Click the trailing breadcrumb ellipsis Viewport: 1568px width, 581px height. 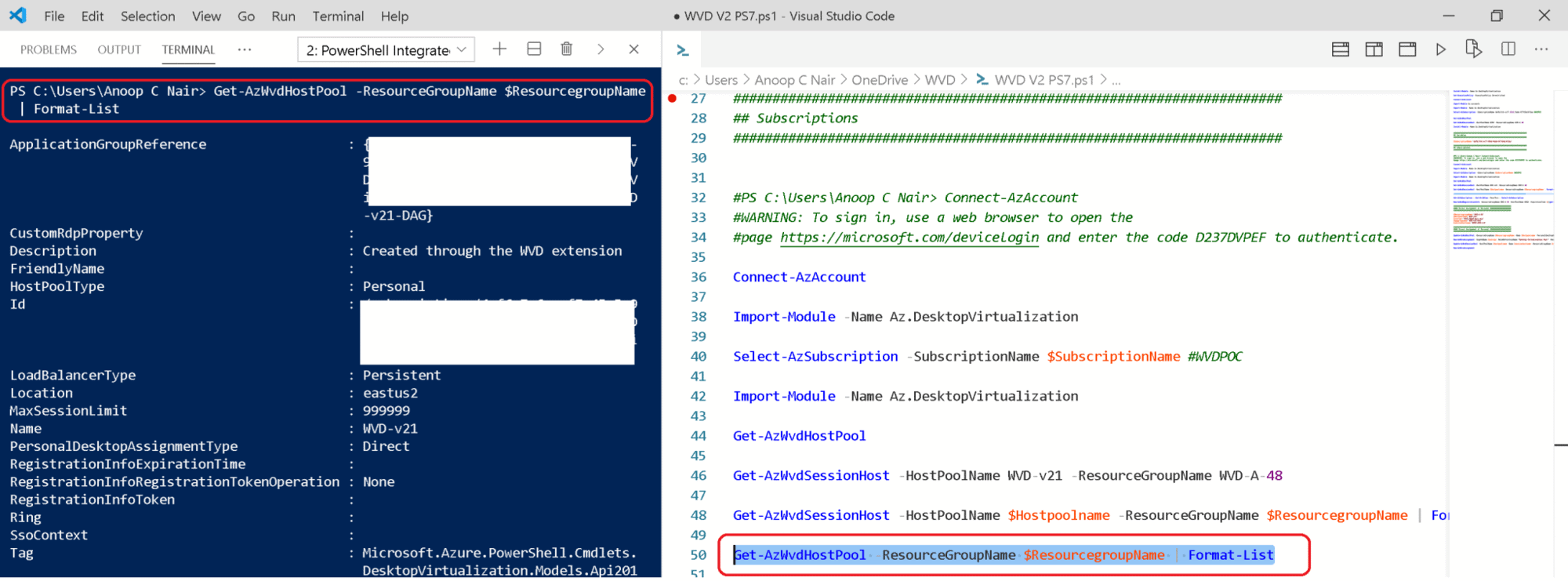pos(1116,81)
